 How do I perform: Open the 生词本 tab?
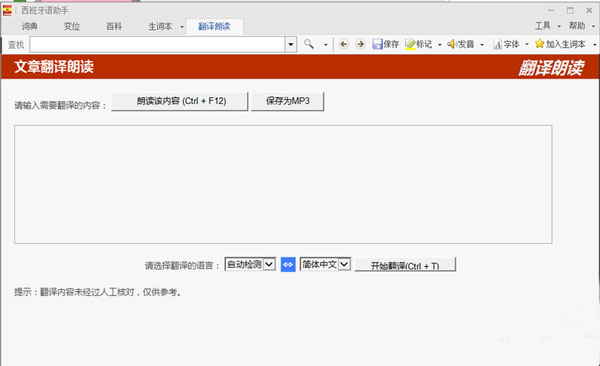coord(160,26)
